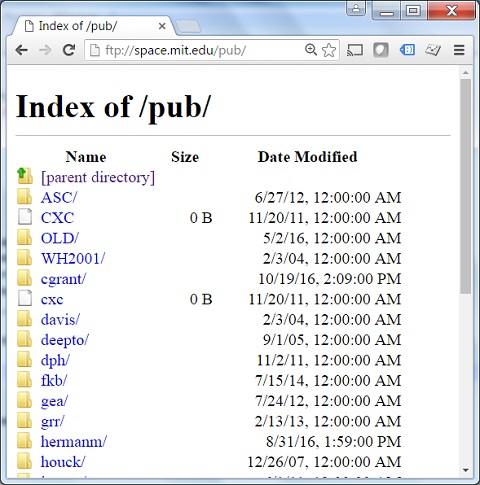Viewport: 480px width, 485px height.
Task: Open the houck/ folder link
Action: pos(63,462)
